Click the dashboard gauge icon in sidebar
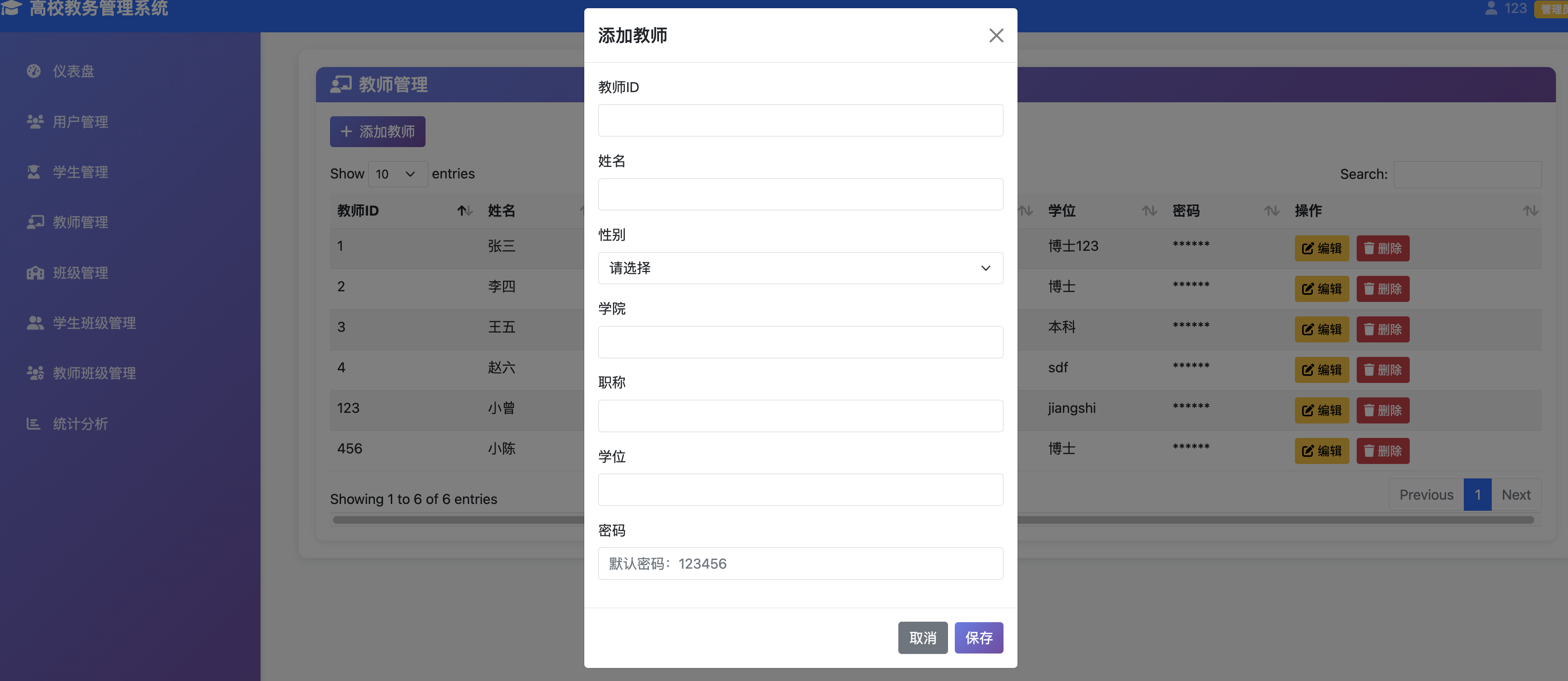Screen dimensions: 1568x681 34,71
